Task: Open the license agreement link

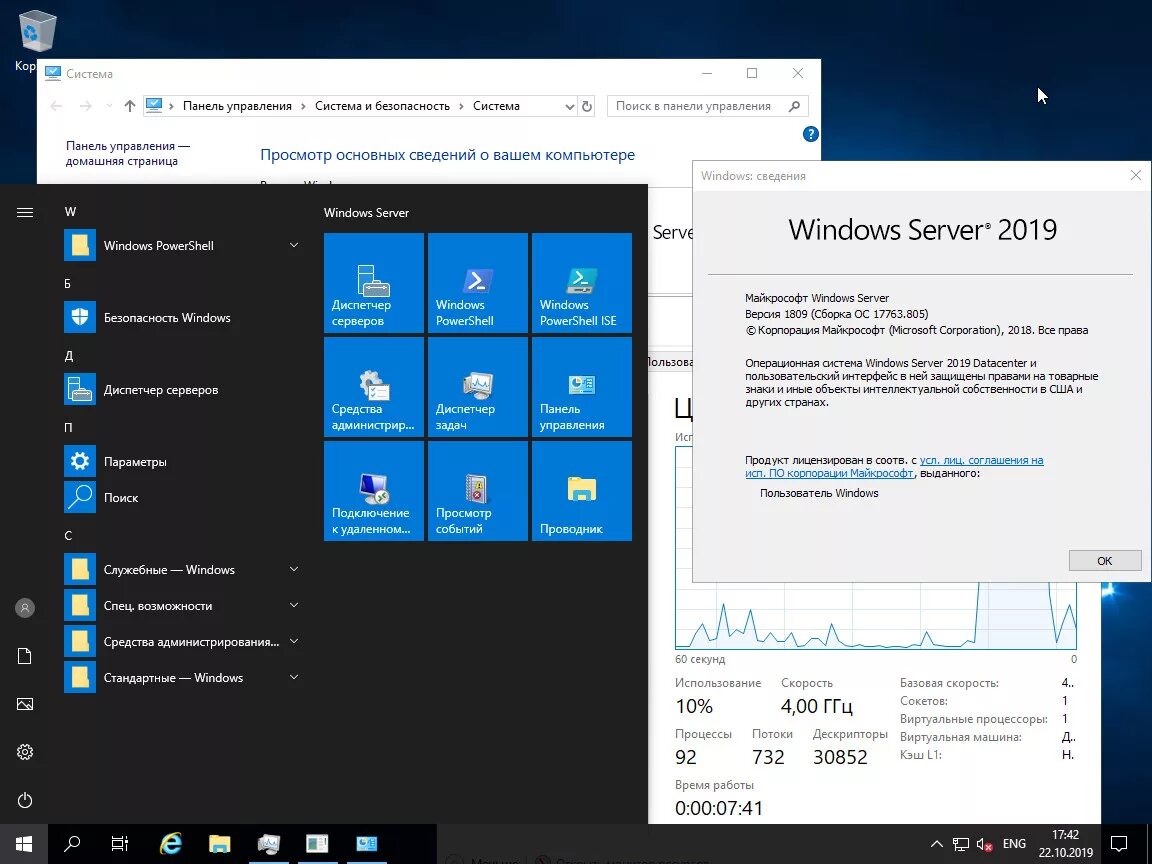Action: 980,460
